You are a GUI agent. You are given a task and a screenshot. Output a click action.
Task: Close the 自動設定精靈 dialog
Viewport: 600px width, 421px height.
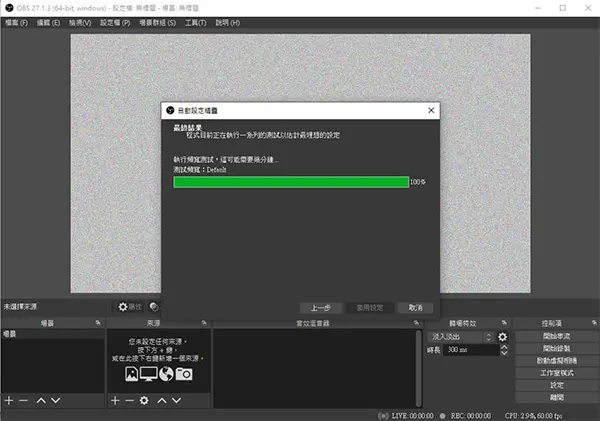(x=431, y=111)
